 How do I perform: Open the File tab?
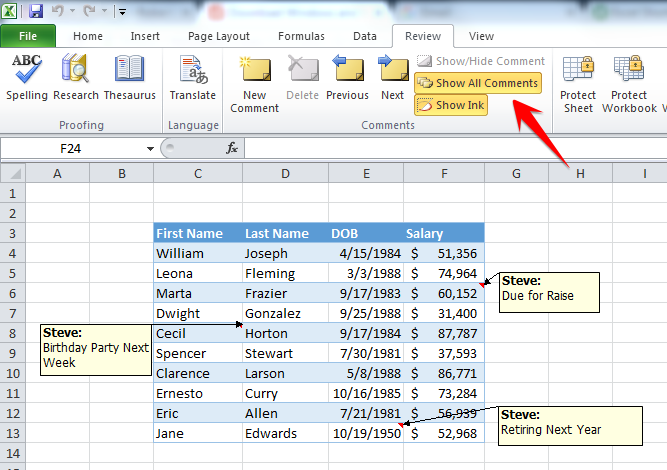(x=28, y=36)
